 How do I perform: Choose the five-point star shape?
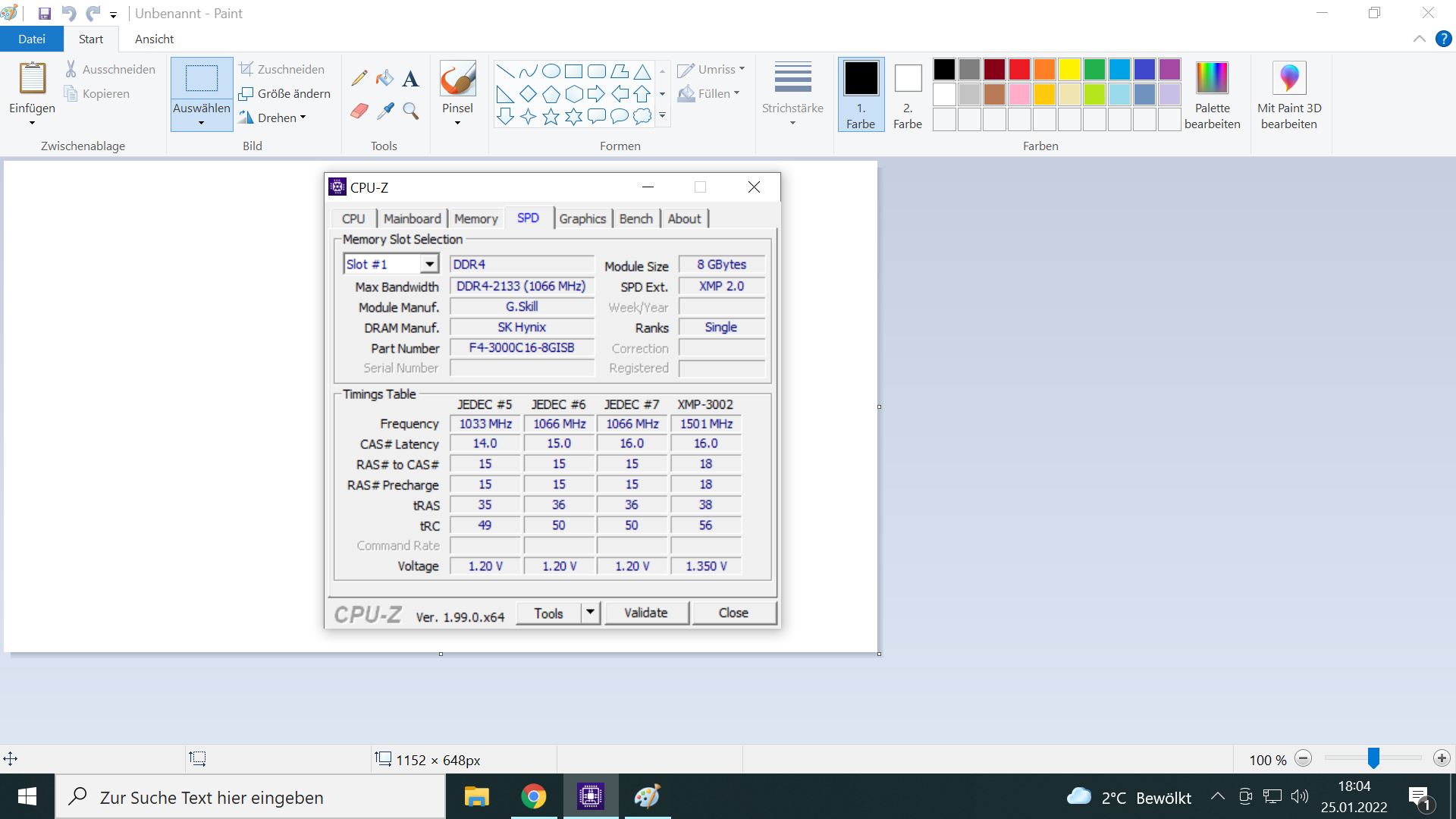pyautogui.click(x=551, y=116)
